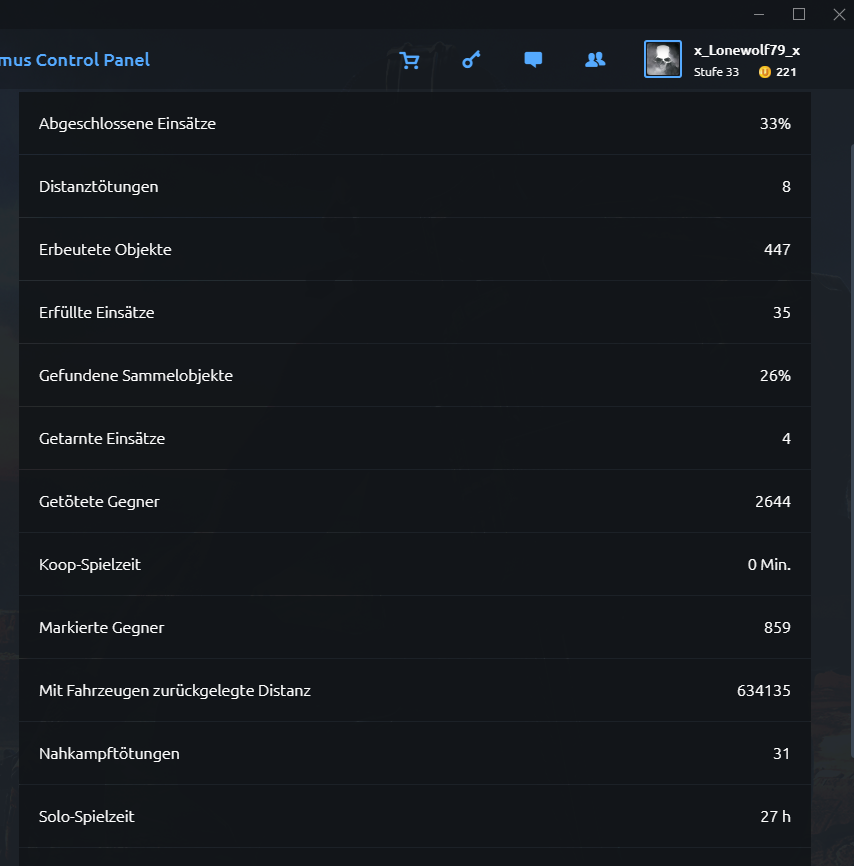Click the gold coin units icon
Viewport: 854px width, 866px height.
coord(765,72)
